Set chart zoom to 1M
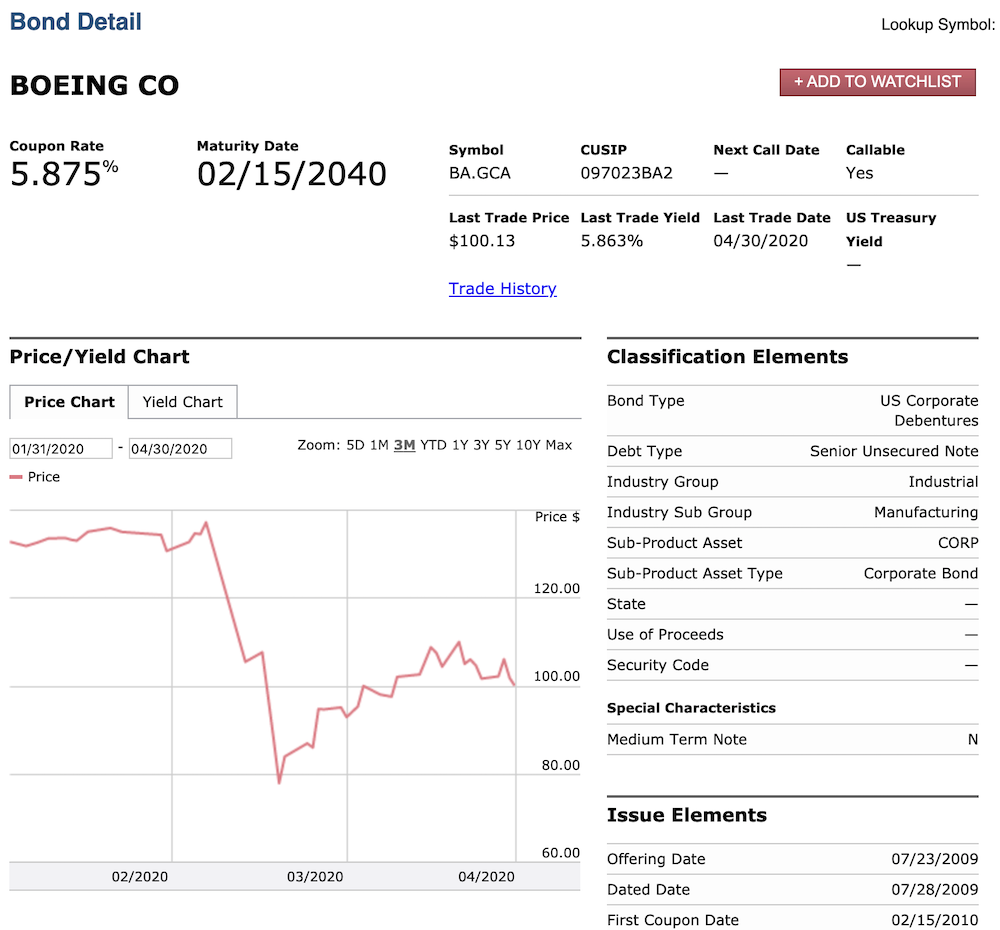Screen dimensions: 1000x930 click(x=379, y=445)
